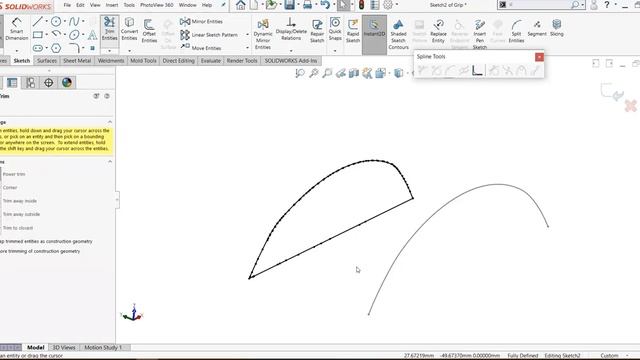
Task: Select the Smart Dimension tool
Action: pyautogui.click(x=16, y=29)
